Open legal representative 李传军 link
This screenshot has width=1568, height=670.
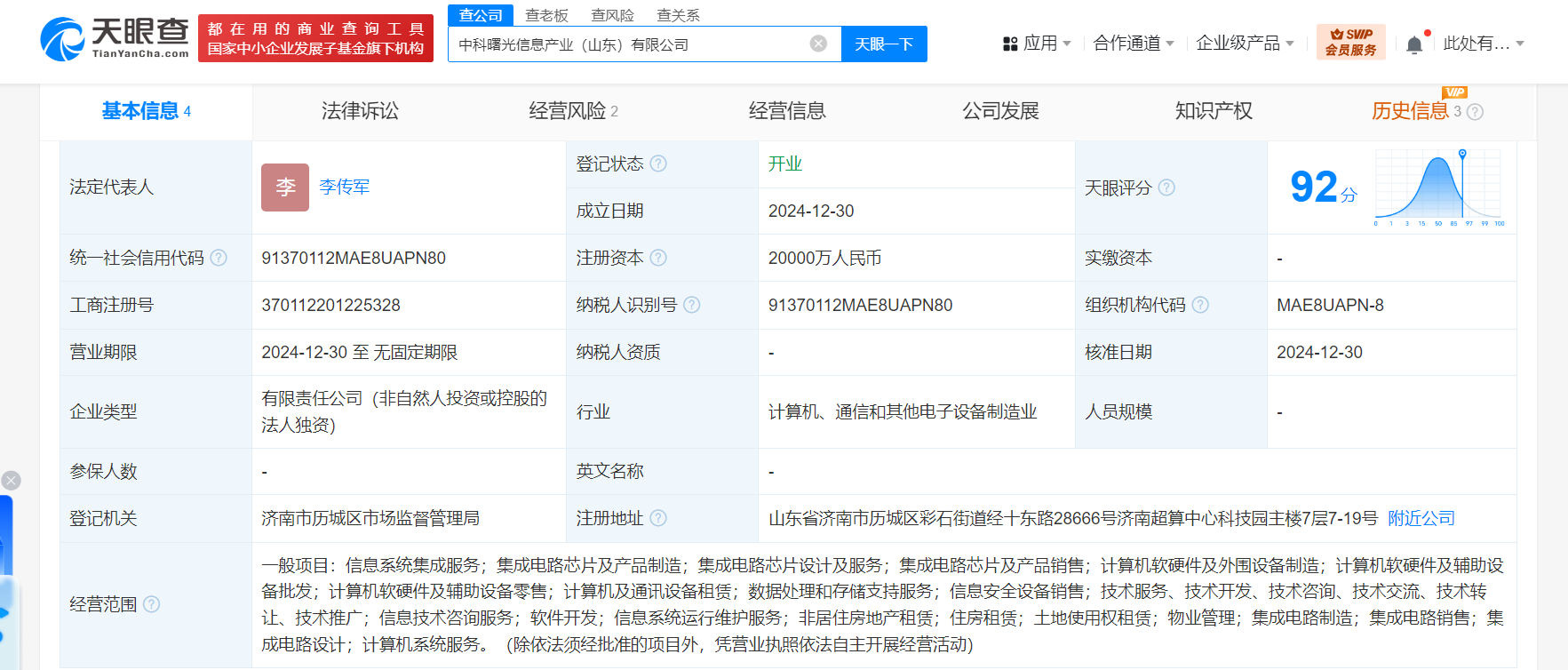point(344,187)
